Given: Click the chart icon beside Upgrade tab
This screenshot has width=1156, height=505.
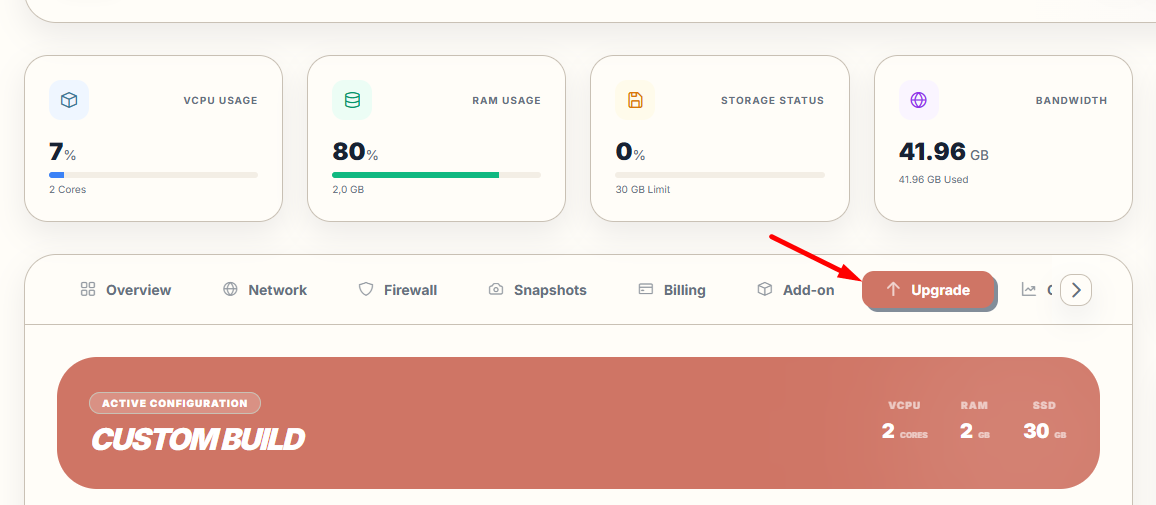Looking at the screenshot, I should tap(1028, 289).
